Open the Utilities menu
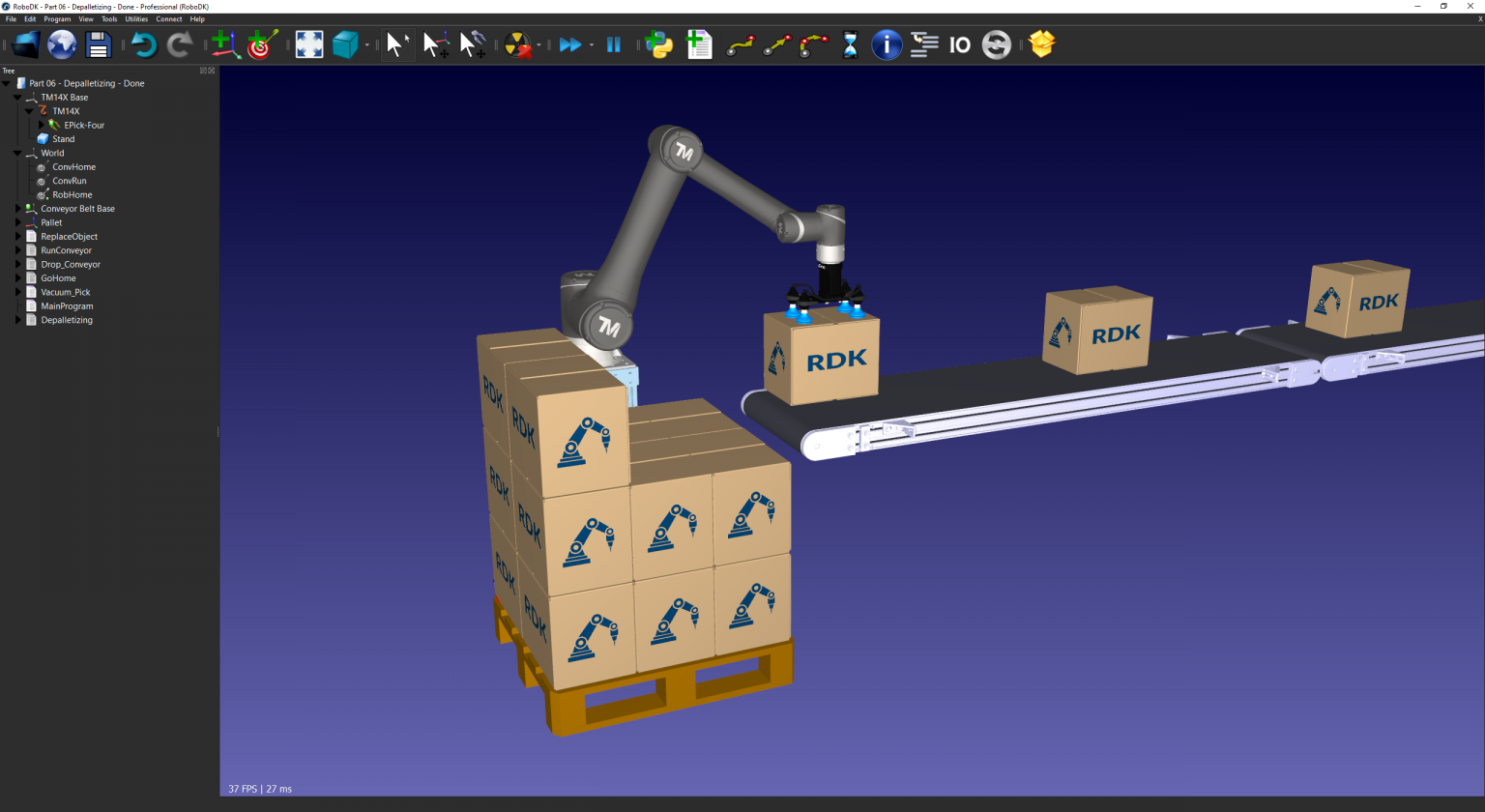 pyautogui.click(x=135, y=18)
